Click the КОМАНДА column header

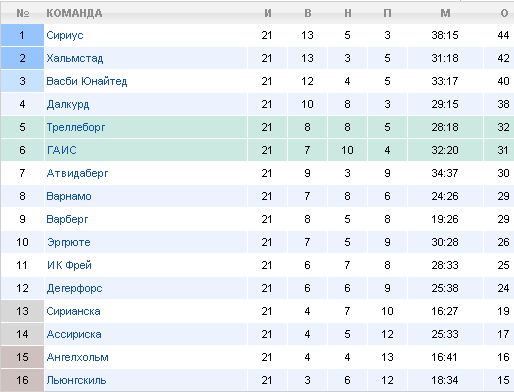tap(74, 13)
